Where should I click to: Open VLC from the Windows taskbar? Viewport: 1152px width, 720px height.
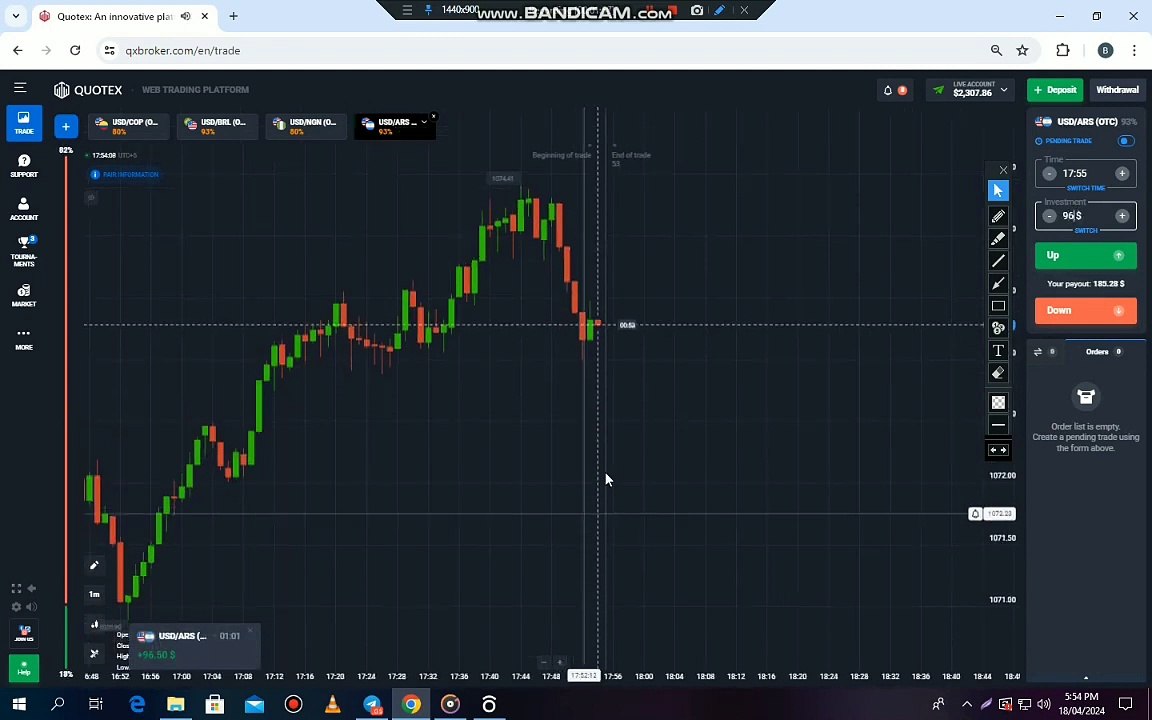[x=333, y=704]
